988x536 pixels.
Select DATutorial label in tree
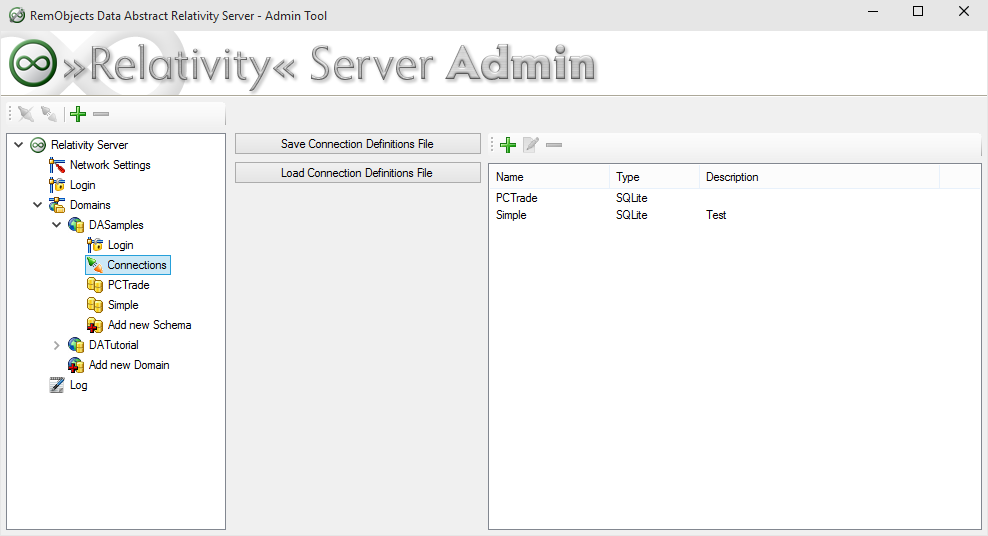113,345
